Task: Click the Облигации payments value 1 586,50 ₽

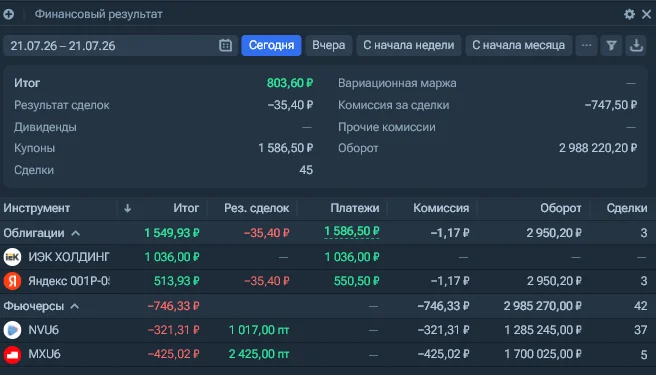Action: coord(352,231)
